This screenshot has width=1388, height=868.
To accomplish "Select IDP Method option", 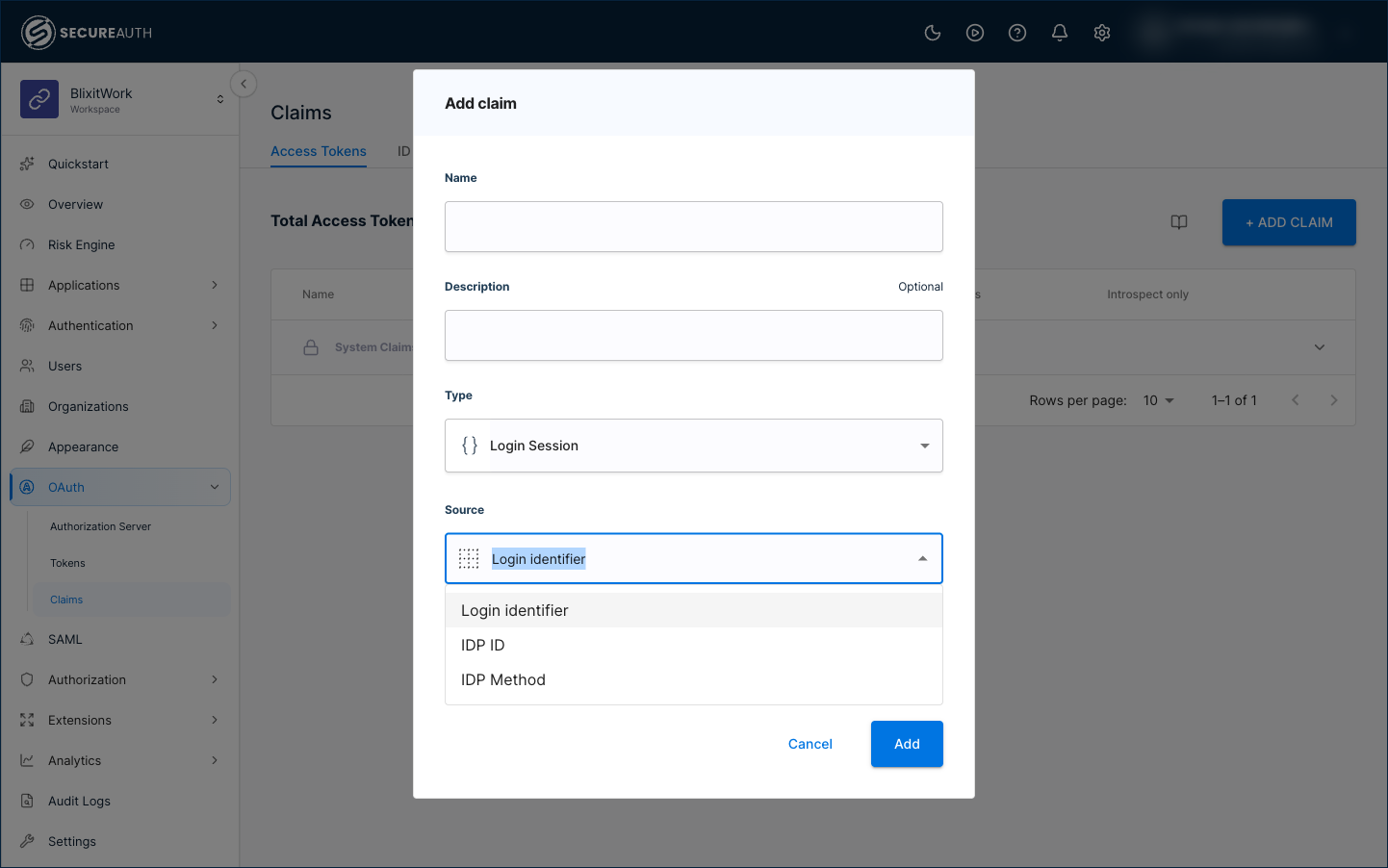I will 694,679.
